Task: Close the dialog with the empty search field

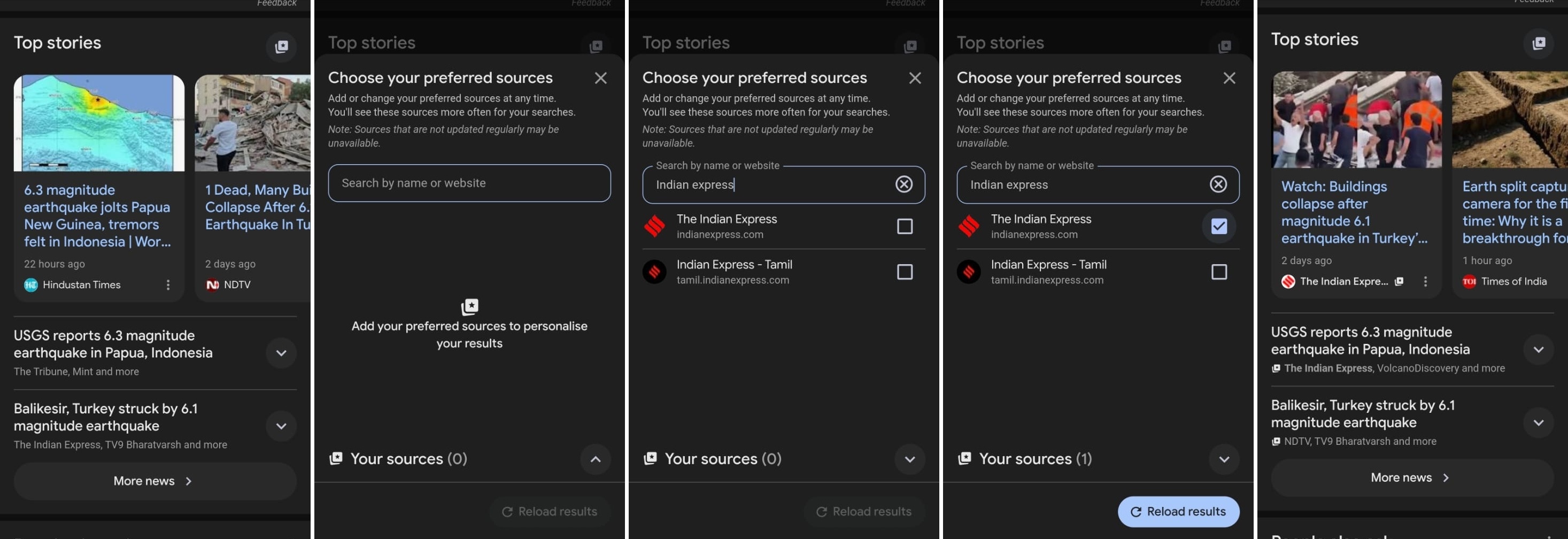Action: click(600, 78)
